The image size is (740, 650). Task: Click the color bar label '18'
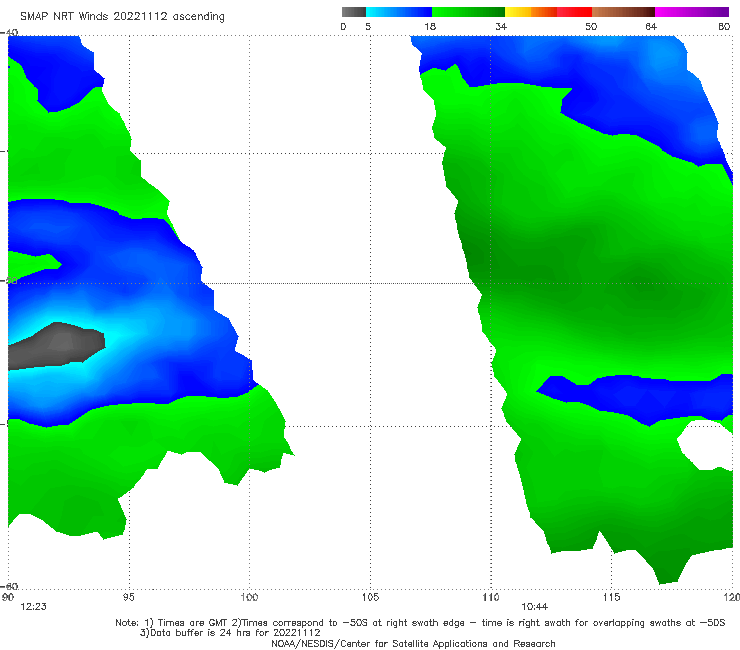(430, 26)
